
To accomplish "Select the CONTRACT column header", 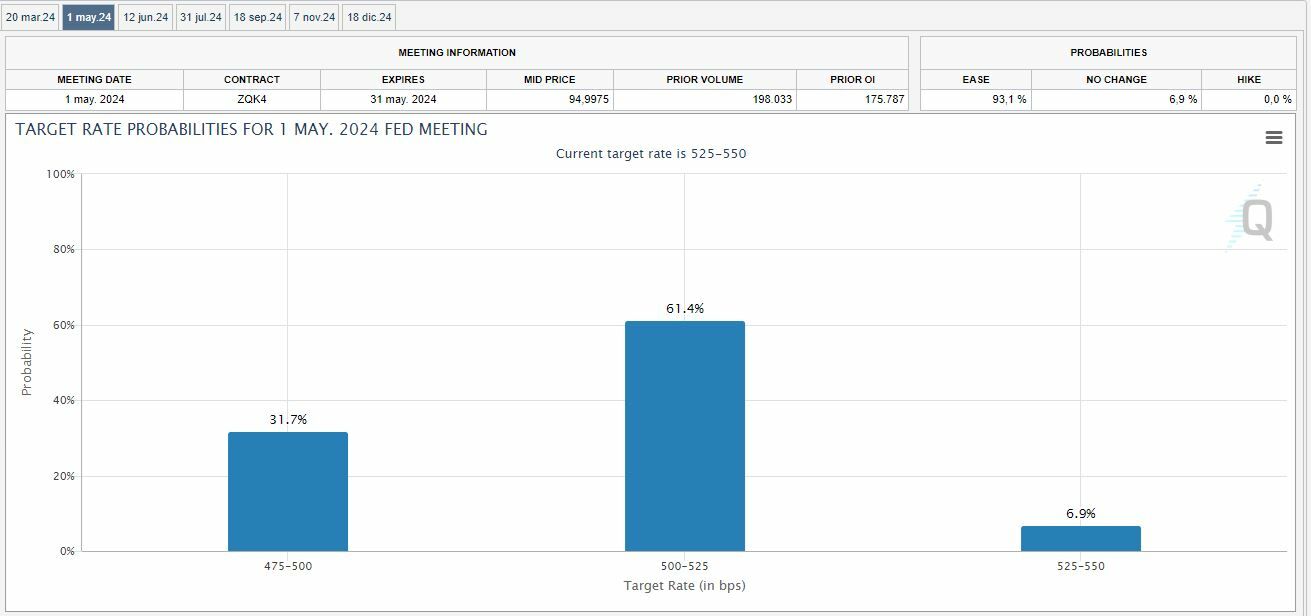I will click(252, 79).
